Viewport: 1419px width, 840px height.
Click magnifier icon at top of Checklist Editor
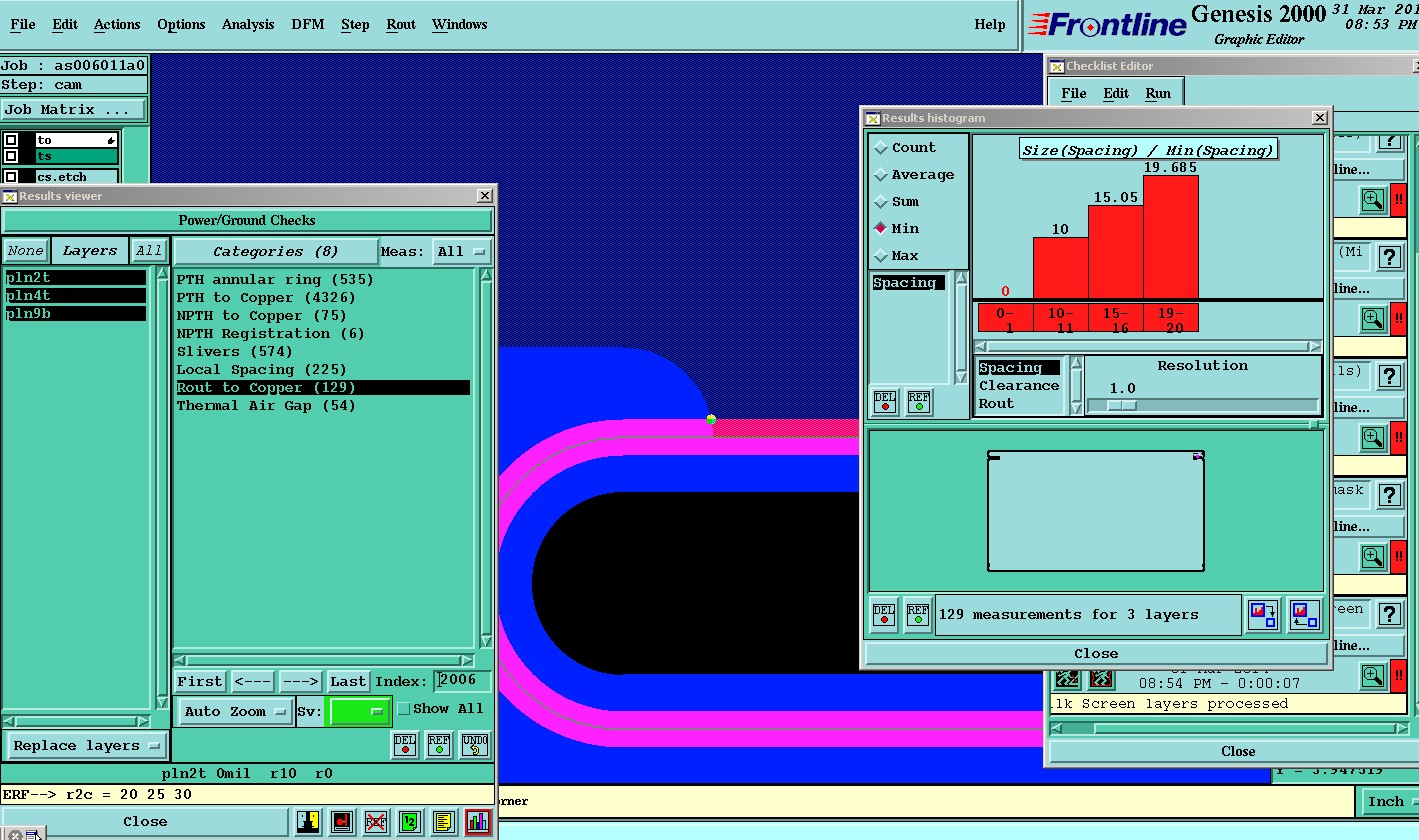(x=1373, y=200)
